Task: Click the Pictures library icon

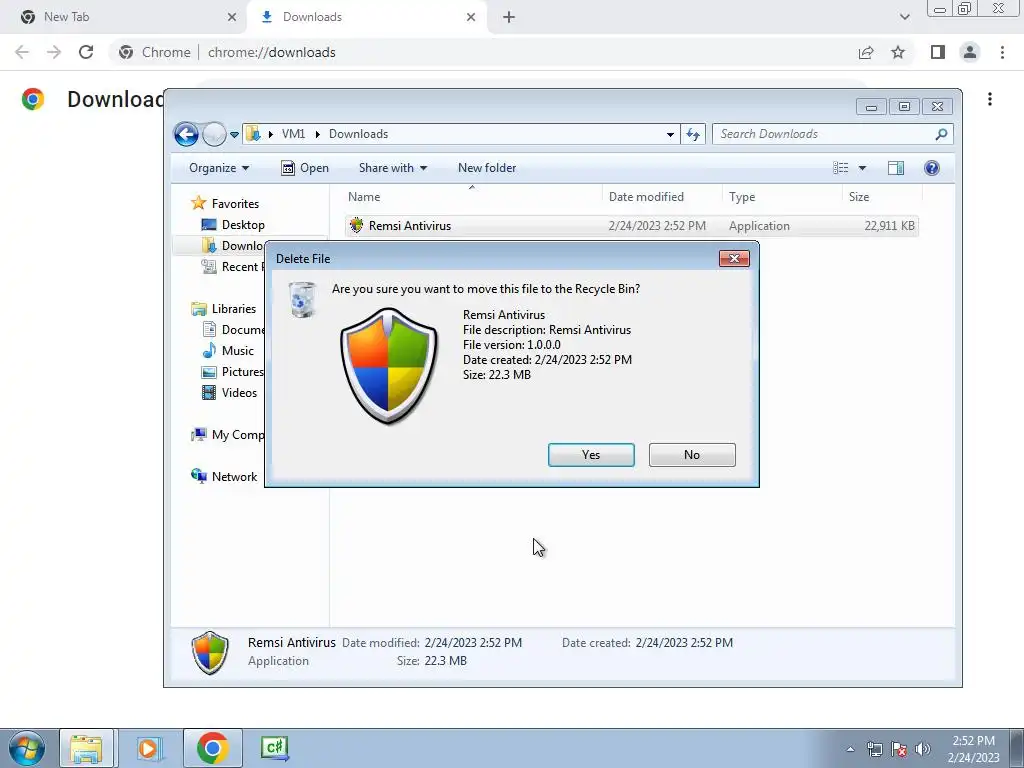Action: point(209,372)
